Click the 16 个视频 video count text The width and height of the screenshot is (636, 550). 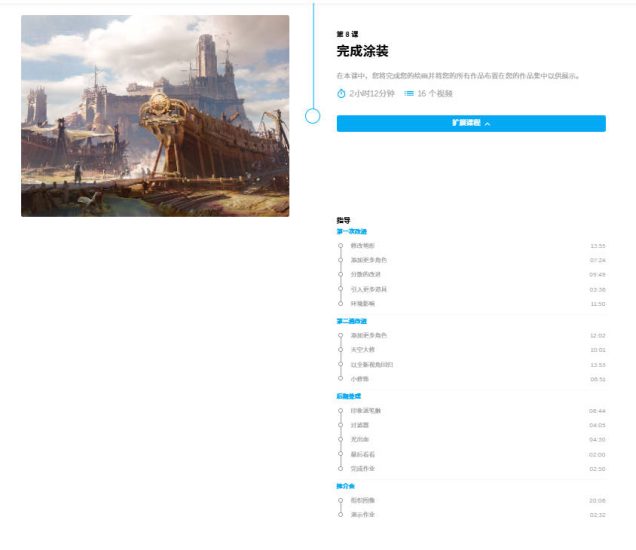tap(435, 94)
